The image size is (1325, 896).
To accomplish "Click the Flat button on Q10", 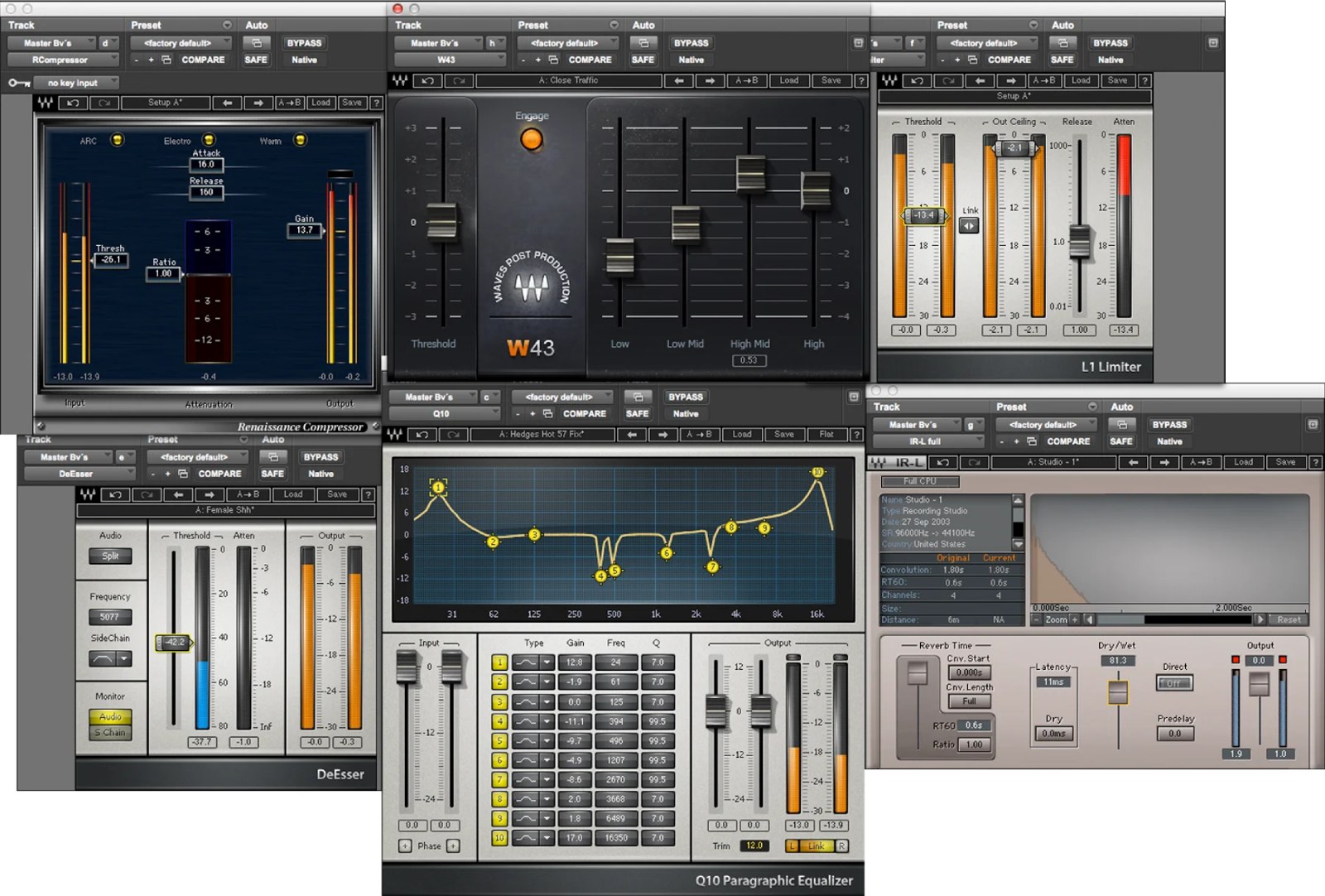I will coord(827,434).
